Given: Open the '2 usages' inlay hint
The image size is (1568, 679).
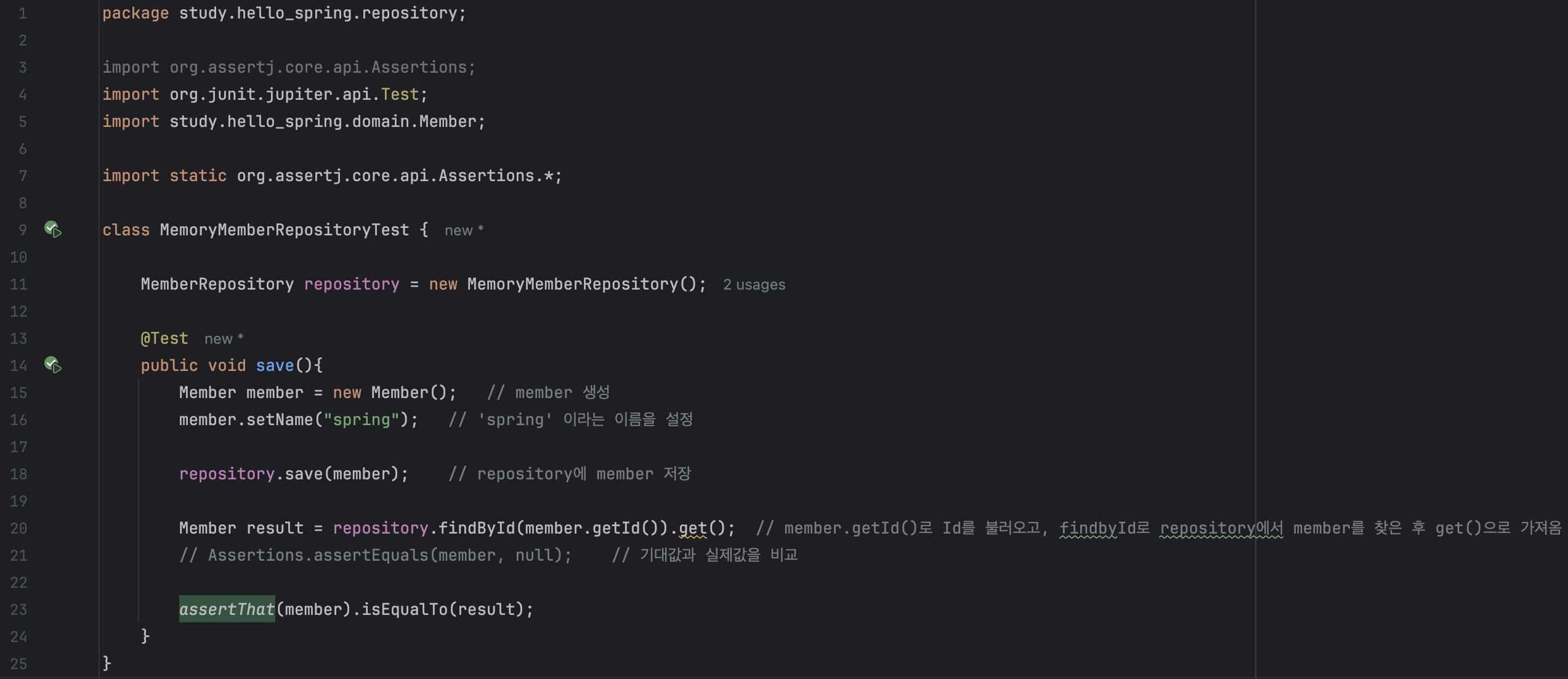Looking at the screenshot, I should [754, 285].
